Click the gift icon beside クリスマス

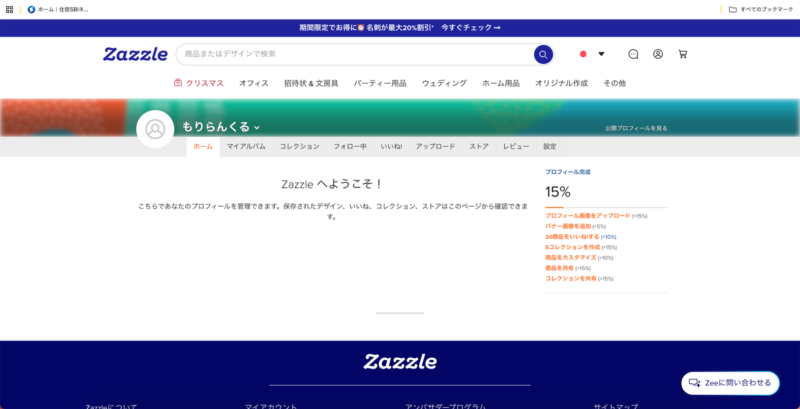(x=178, y=83)
